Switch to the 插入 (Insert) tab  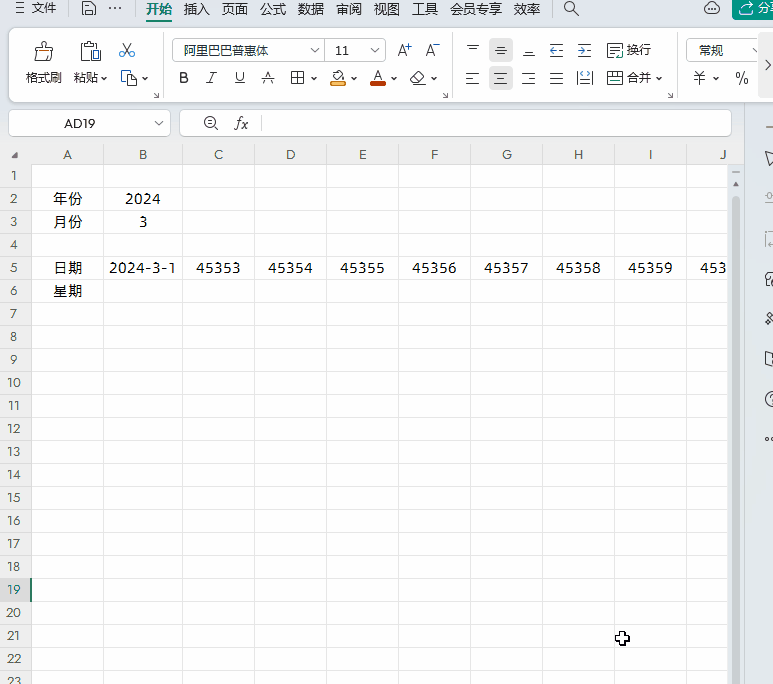197,9
